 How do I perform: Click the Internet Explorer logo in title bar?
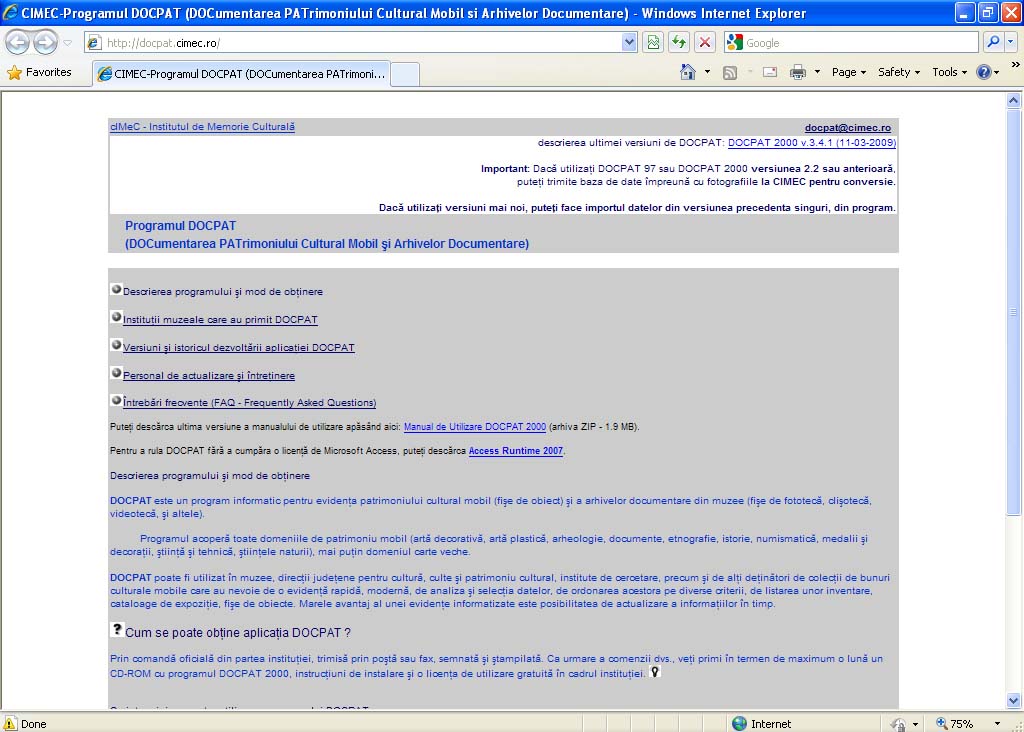(x=10, y=12)
